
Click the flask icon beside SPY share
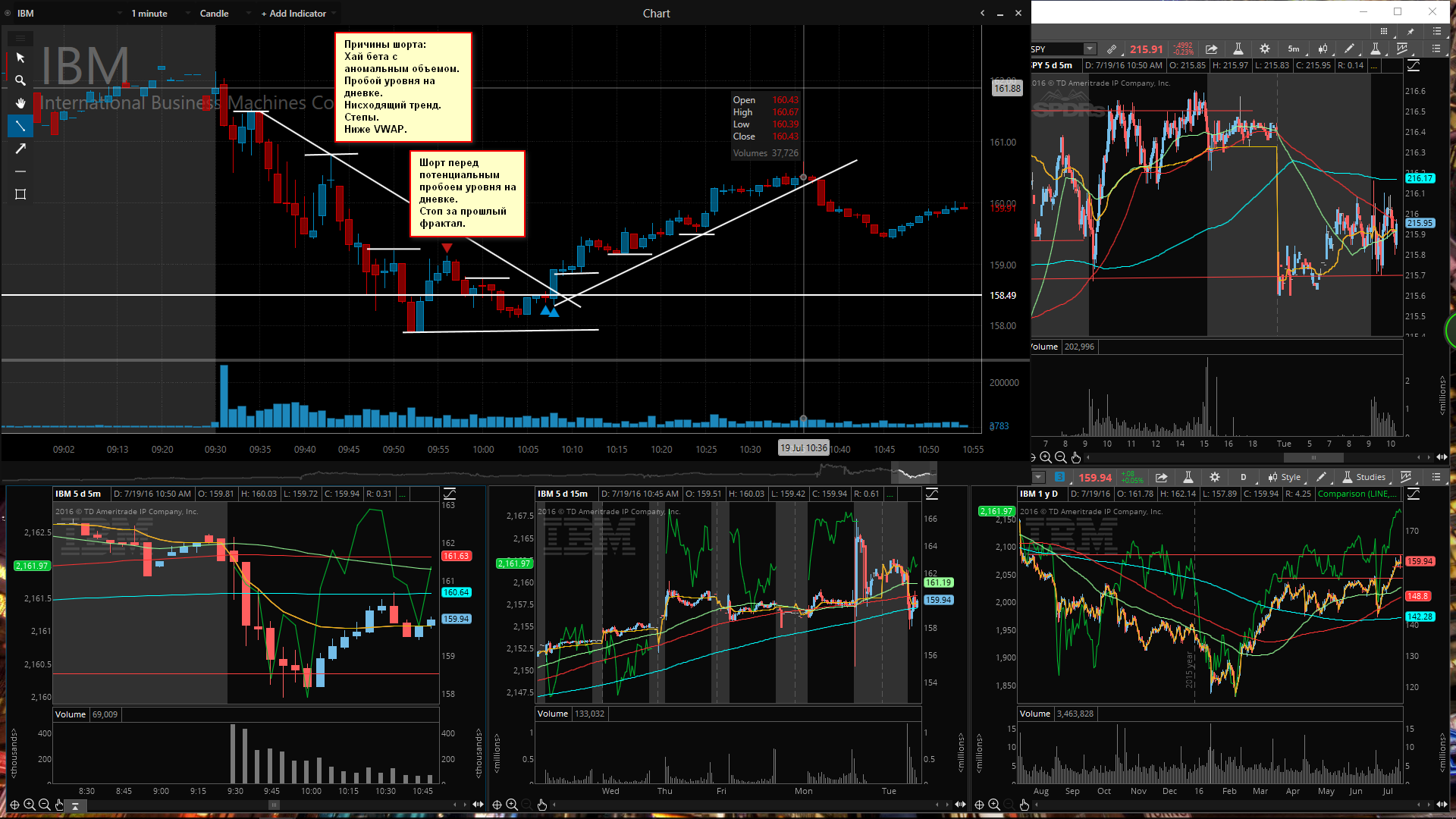[x=1238, y=49]
